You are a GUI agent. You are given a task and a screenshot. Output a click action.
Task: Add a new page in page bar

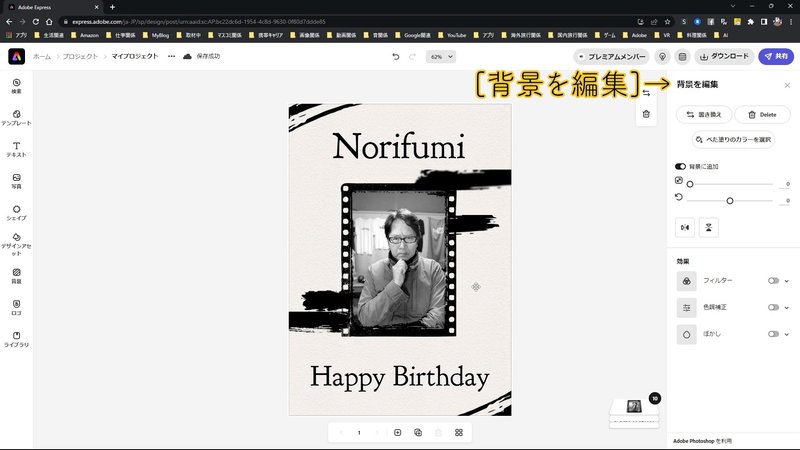coord(397,433)
